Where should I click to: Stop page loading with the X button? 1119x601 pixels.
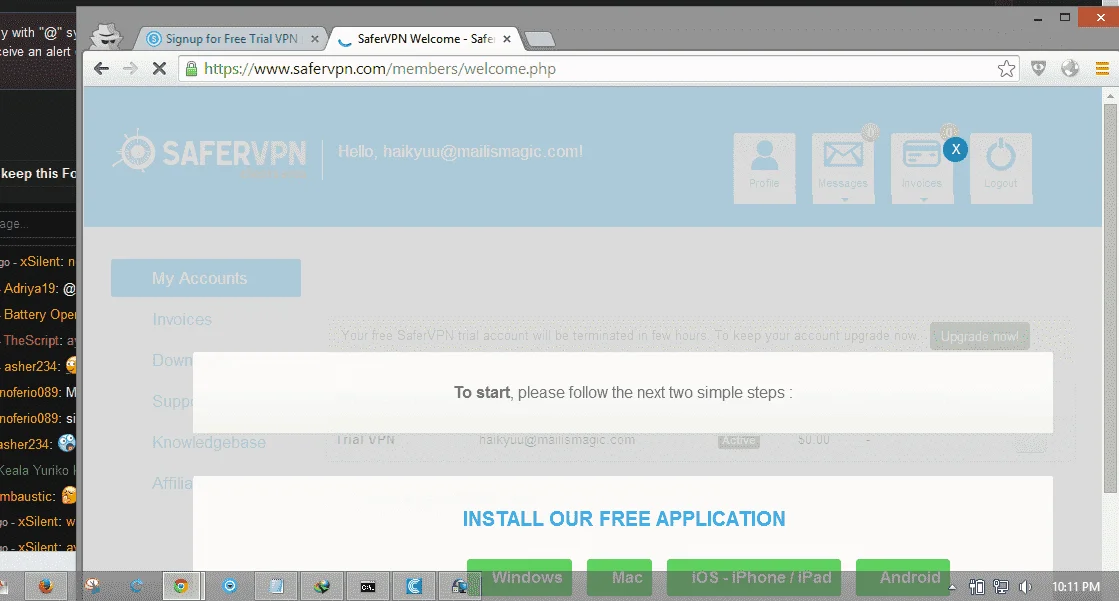click(x=159, y=69)
